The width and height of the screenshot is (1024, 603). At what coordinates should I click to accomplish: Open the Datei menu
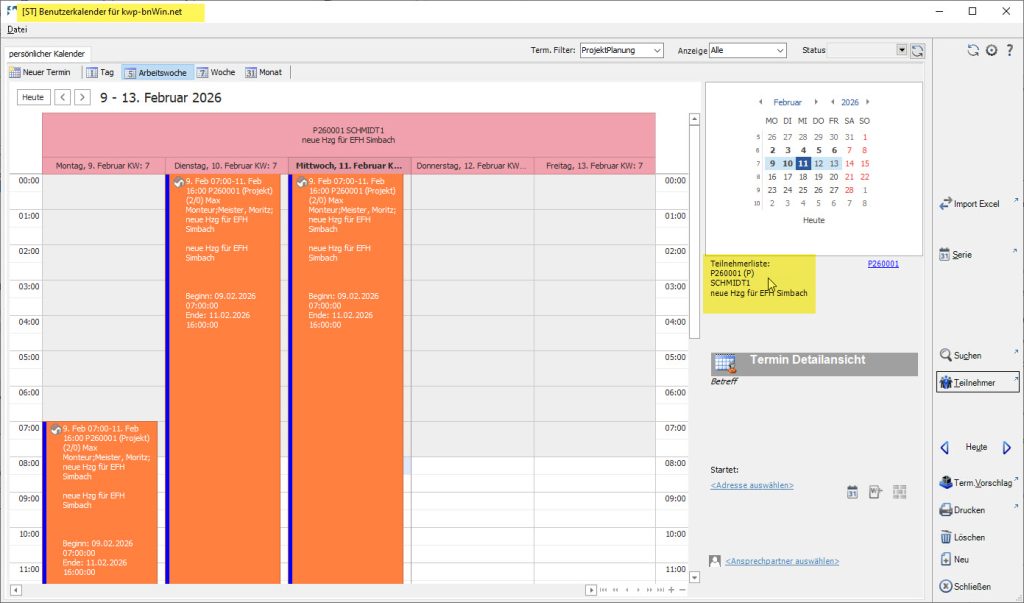[17, 29]
